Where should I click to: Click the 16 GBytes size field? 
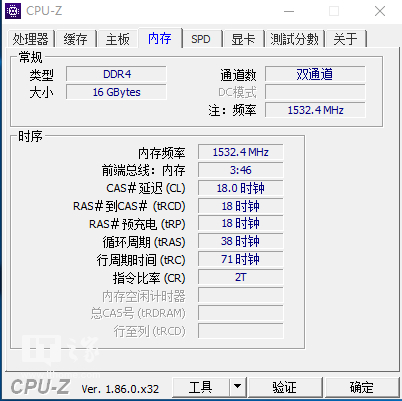click(x=116, y=92)
